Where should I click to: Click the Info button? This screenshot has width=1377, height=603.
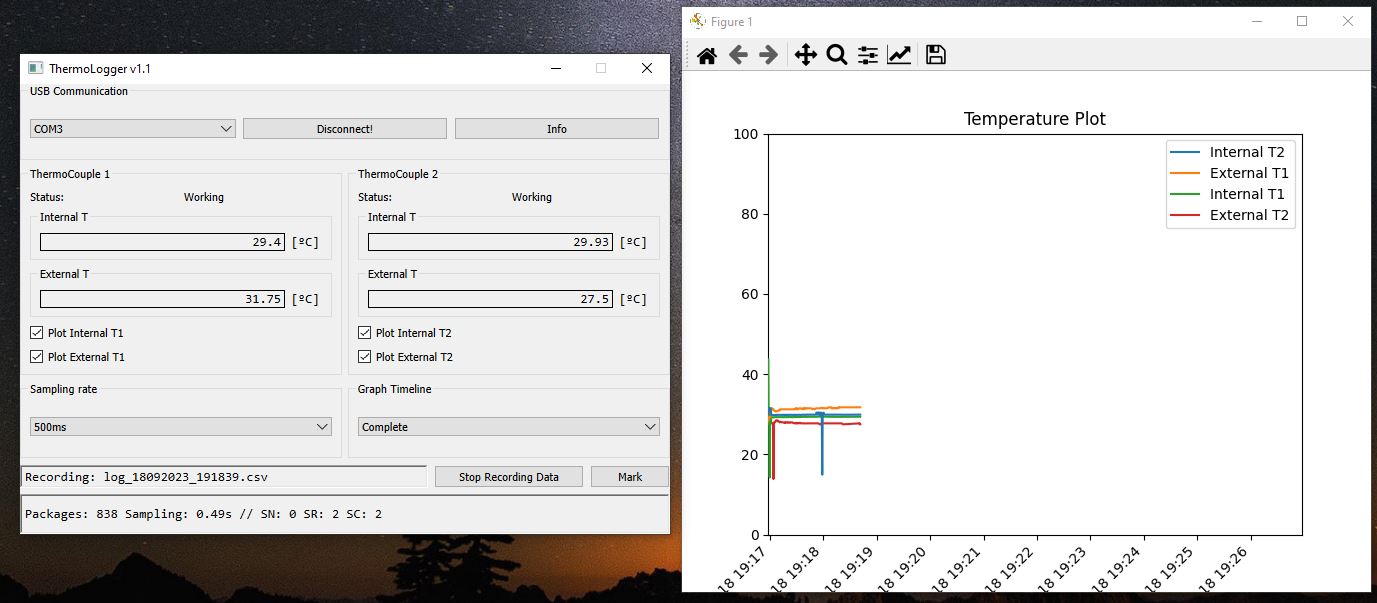pos(557,129)
